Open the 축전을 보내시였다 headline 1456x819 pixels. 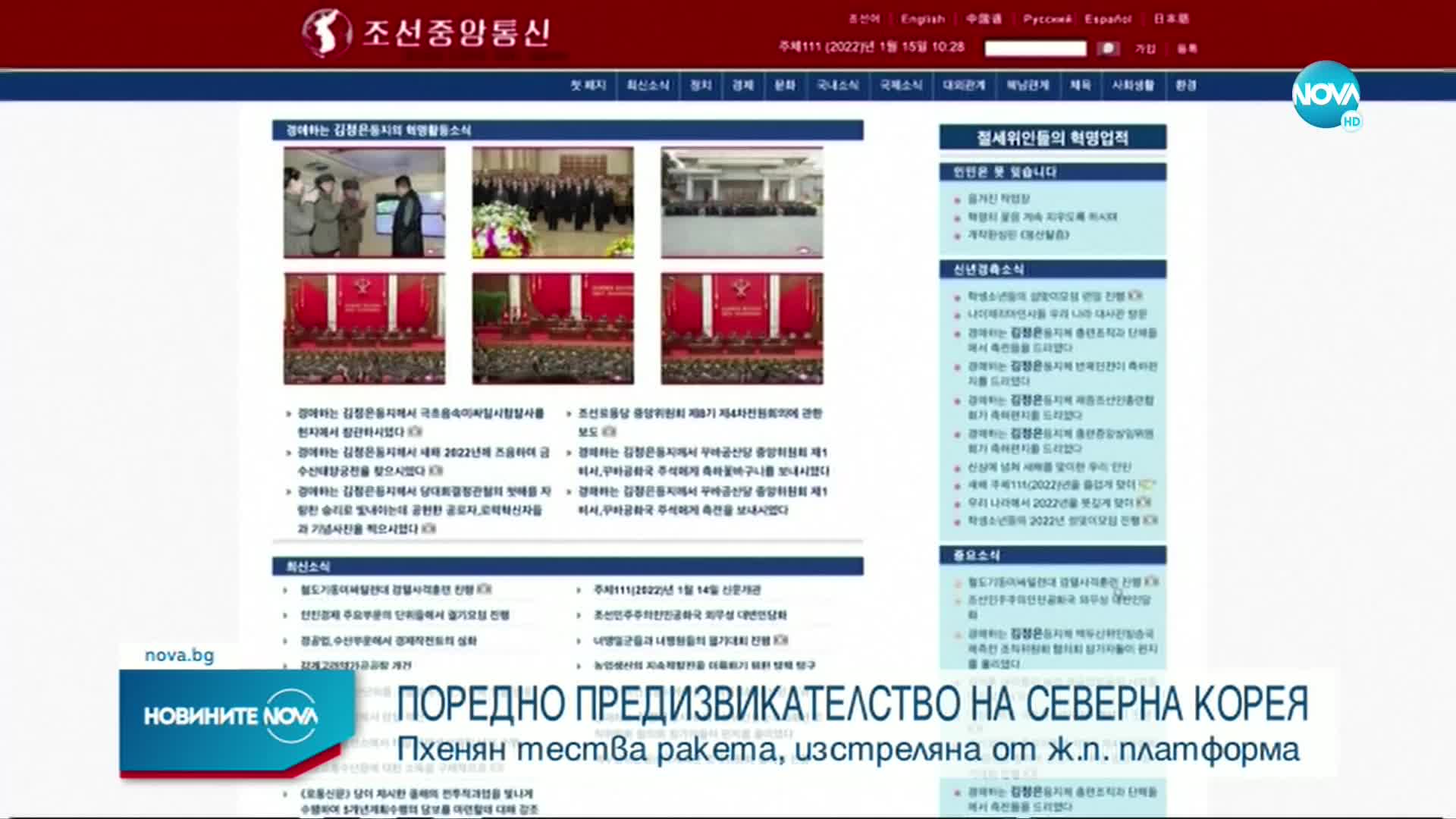tap(703, 501)
